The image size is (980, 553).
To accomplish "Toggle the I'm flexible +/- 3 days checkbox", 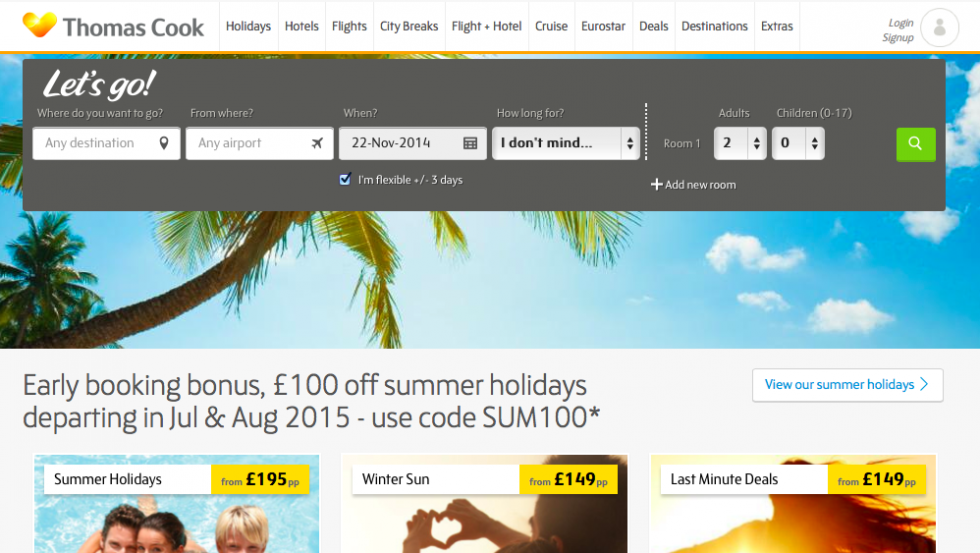I will 345,179.
